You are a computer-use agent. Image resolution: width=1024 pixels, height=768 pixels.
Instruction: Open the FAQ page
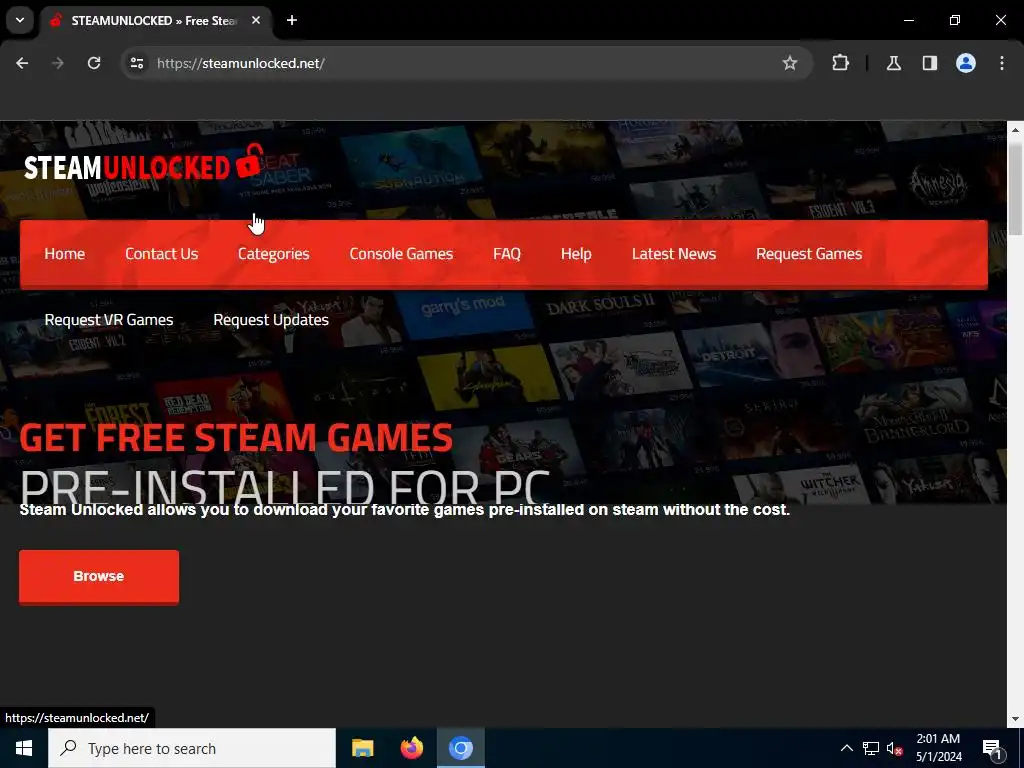point(507,253)
